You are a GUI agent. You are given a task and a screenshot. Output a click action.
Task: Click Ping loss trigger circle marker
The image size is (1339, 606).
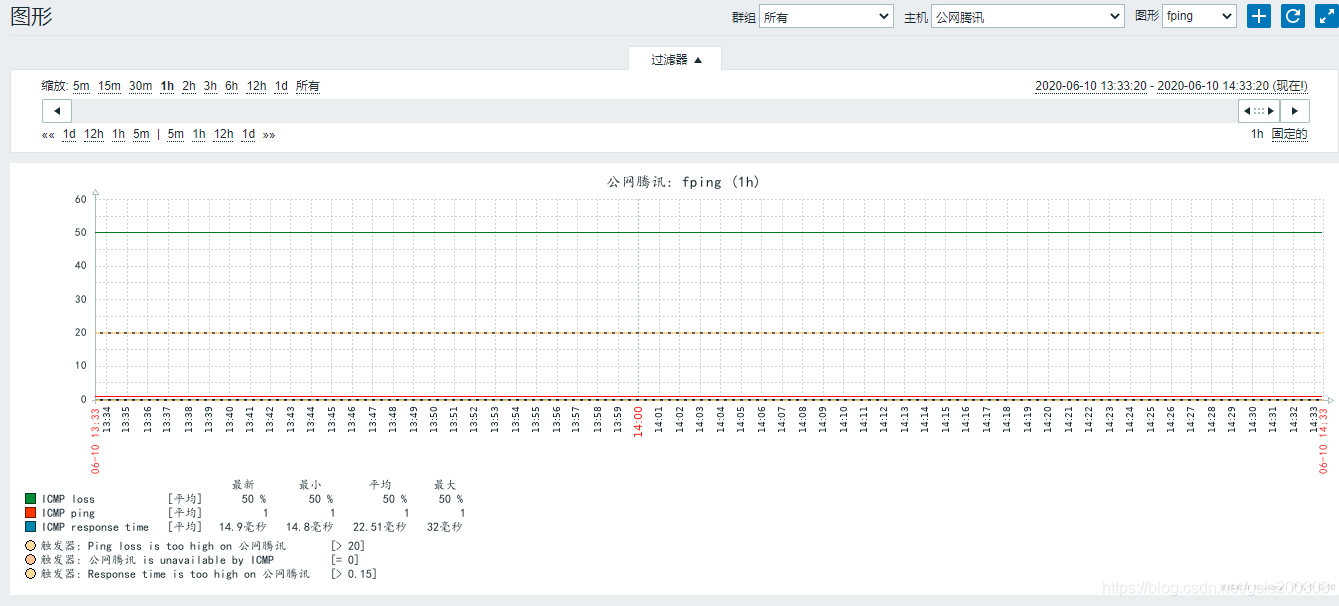tap(31, 546)
